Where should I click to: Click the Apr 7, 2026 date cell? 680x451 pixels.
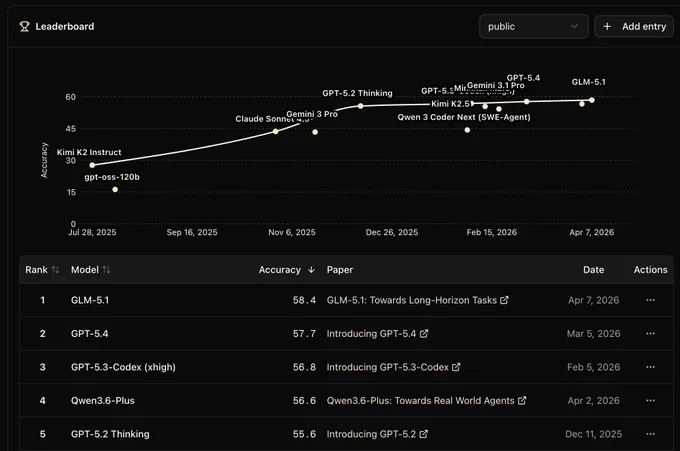(593, 300)
